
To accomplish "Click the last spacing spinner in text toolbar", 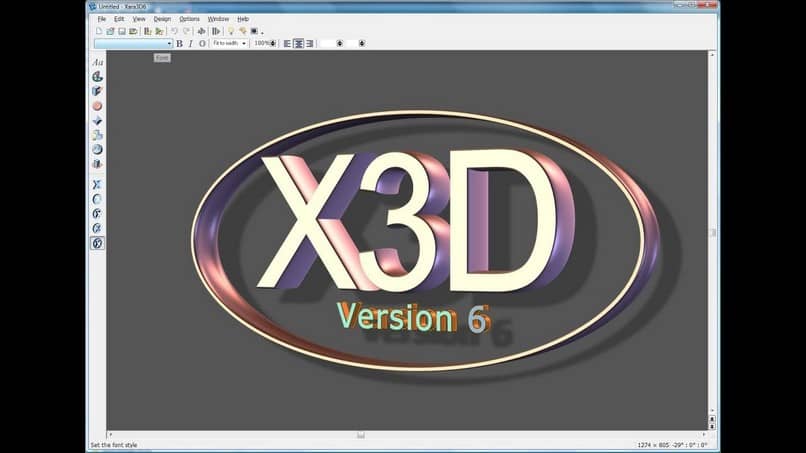I will coord(362,44).
